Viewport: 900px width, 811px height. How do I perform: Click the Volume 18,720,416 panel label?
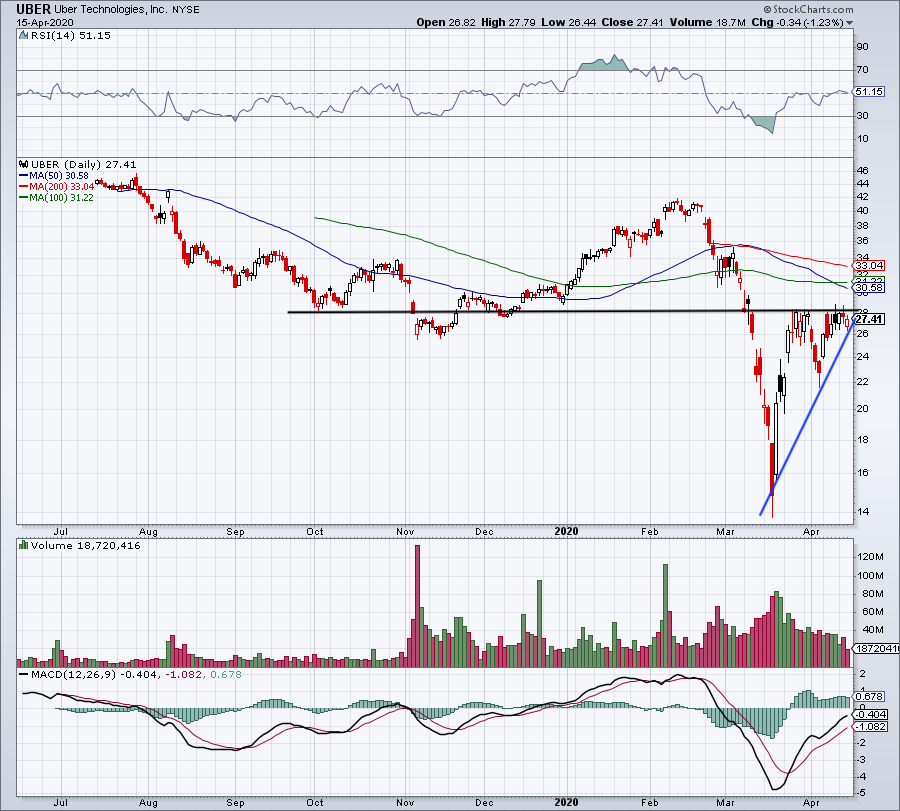[x=86, y=545]
